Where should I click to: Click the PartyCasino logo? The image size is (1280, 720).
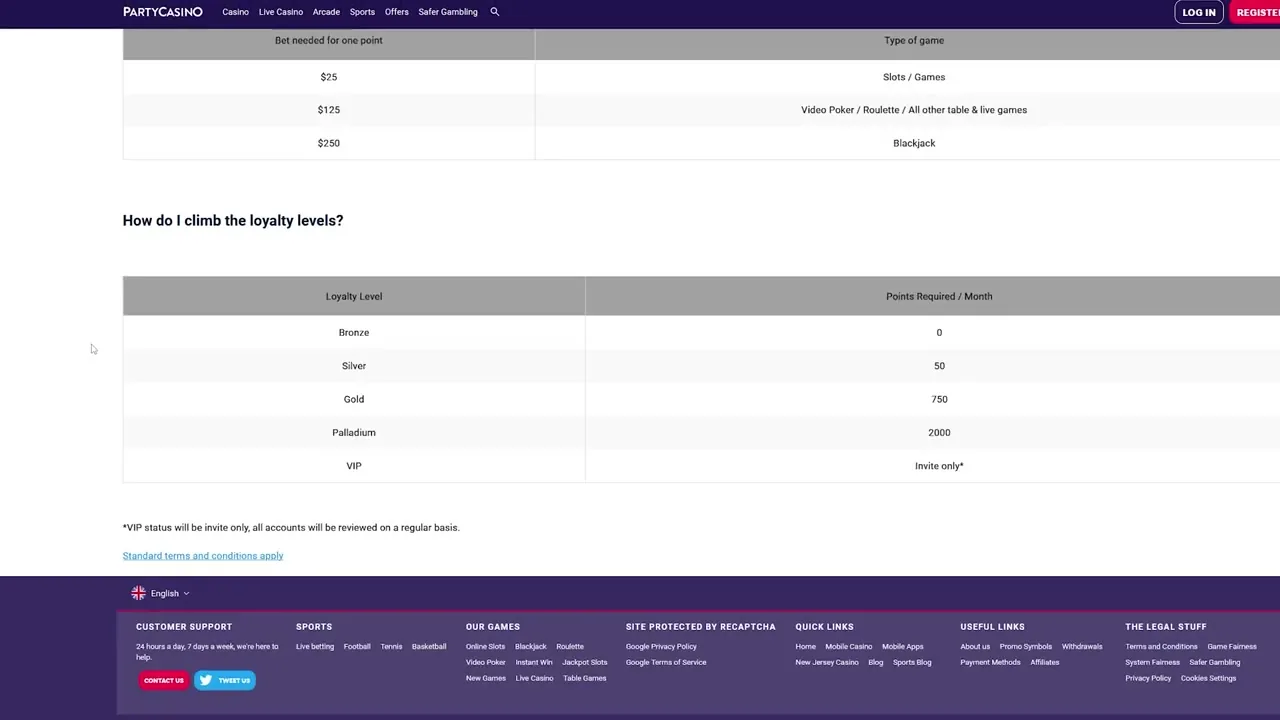pos(163,12)
